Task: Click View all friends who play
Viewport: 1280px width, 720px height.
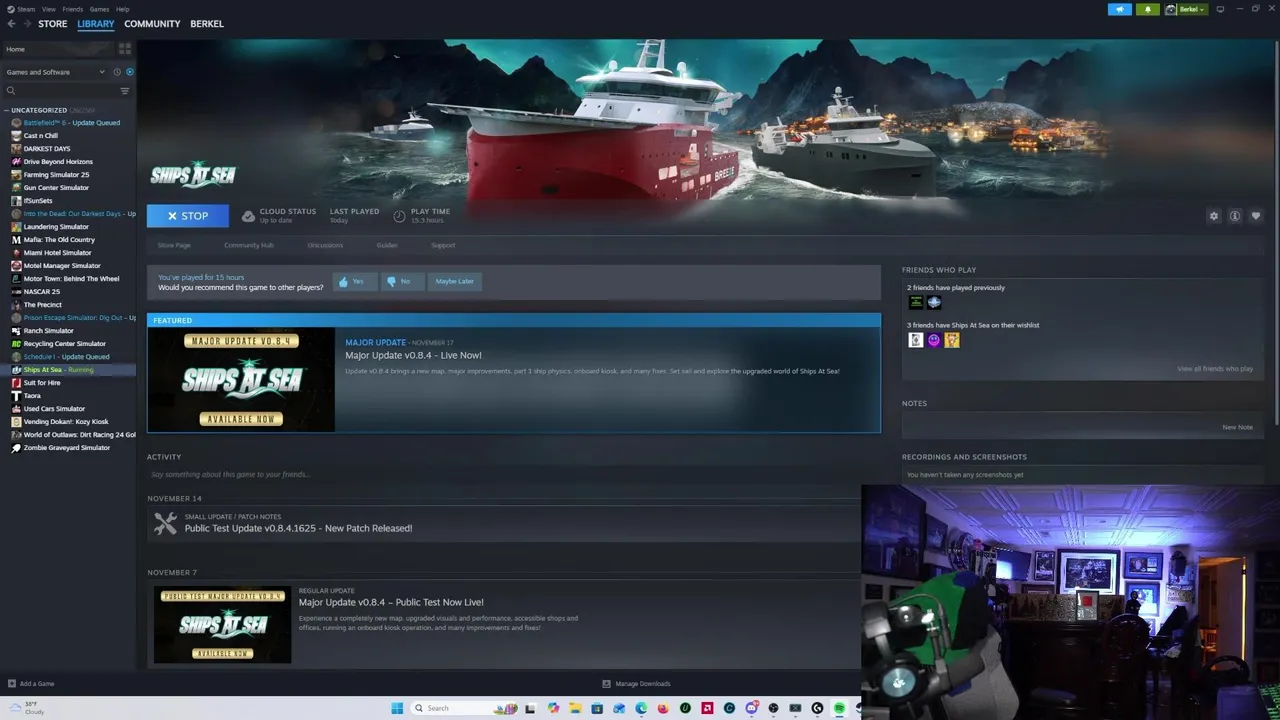Action: pos(1215,369)
